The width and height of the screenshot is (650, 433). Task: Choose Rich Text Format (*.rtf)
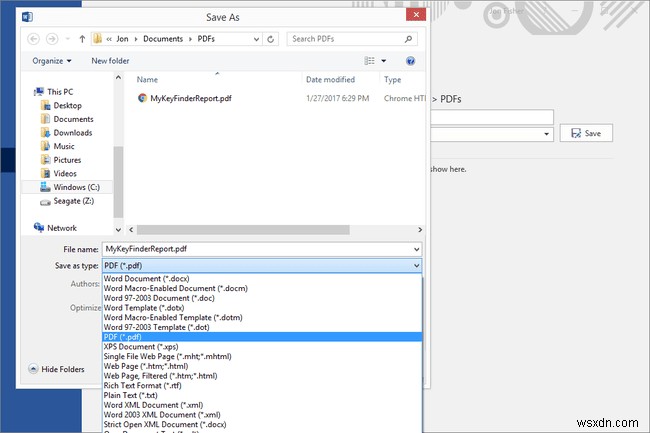(x=262, y=386)
